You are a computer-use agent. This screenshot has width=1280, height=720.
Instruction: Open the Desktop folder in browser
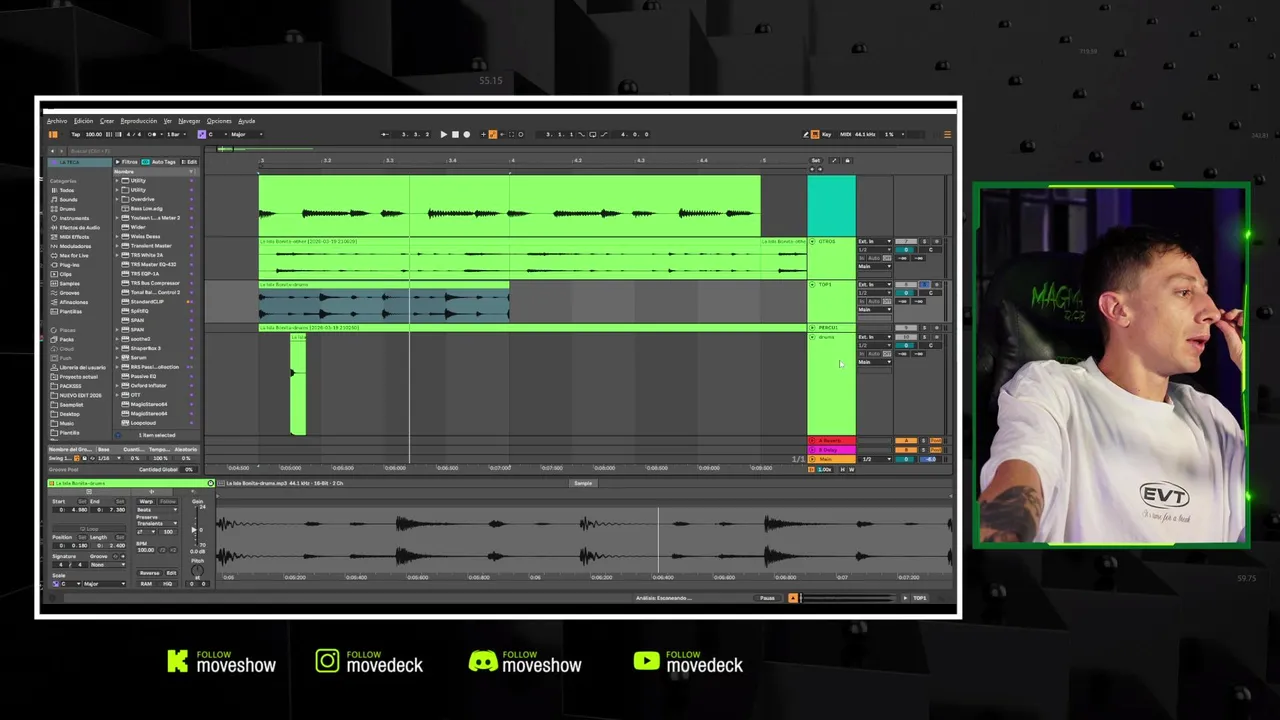[68, 414]
